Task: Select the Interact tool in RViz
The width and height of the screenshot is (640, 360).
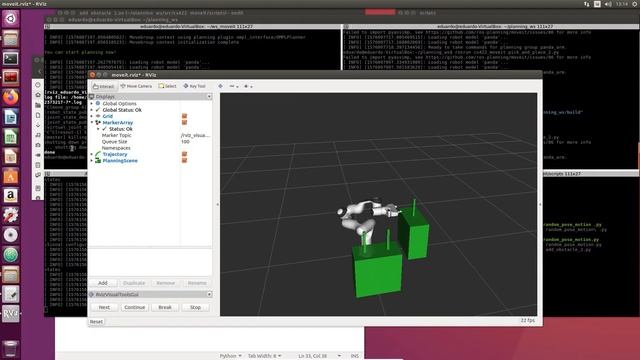Action: 103,87
